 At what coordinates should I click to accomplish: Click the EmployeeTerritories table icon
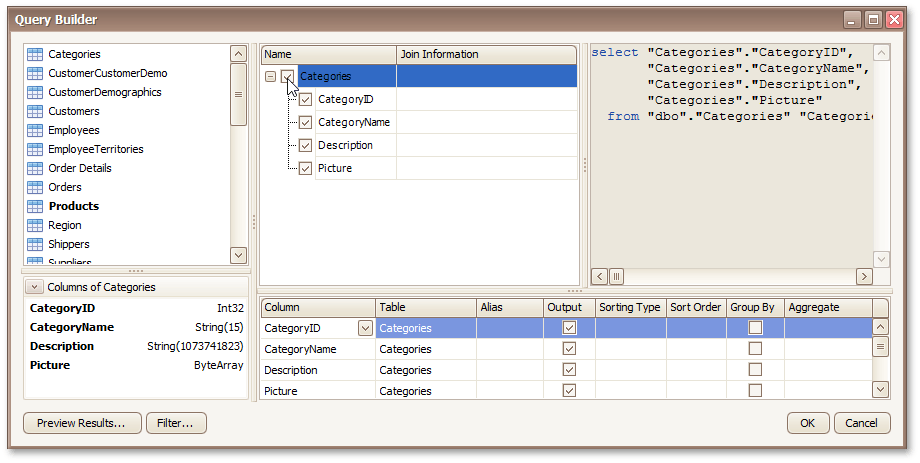35,149
